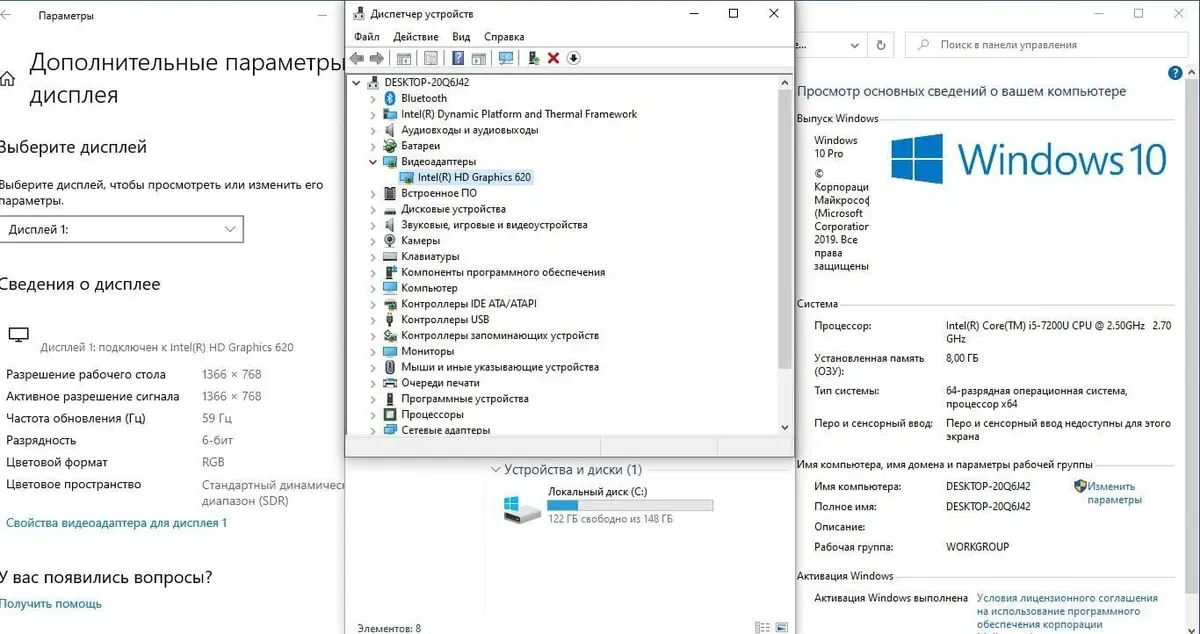1200x634 pixels.
Task: Click the refresh icon beside the search box
Action: [x=880, y=45]
